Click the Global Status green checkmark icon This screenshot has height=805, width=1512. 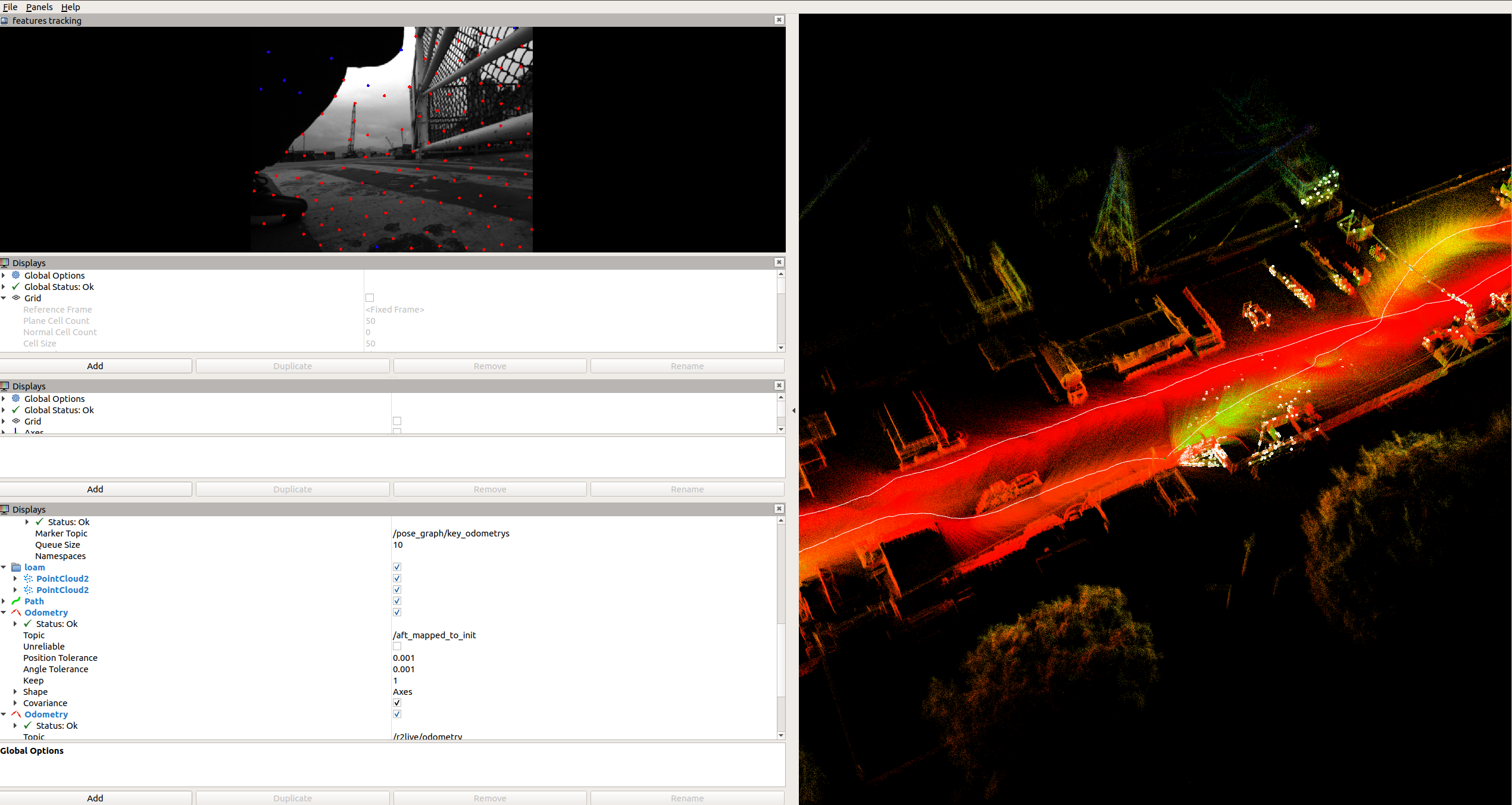15,286
